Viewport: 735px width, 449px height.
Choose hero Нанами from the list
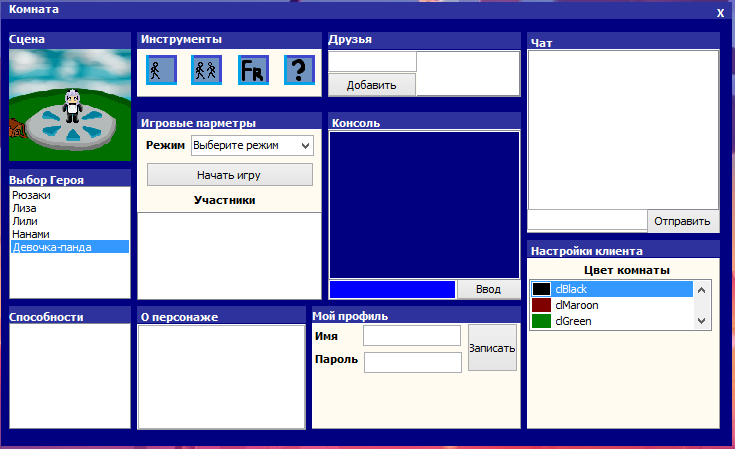click(70, 234)
